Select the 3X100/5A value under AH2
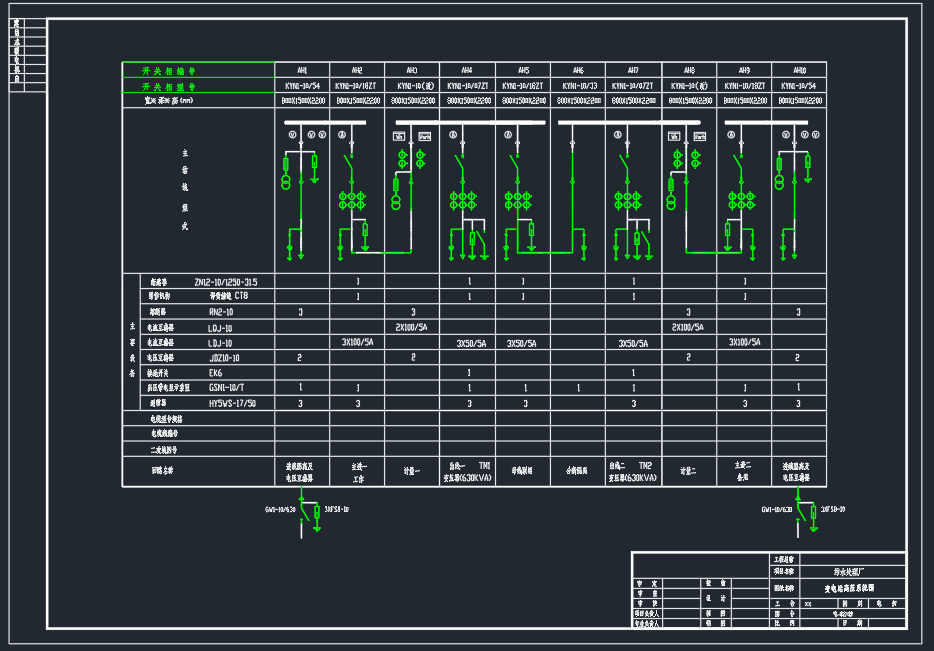Viewport: 934px width, 651px height. [x=357, y=342]
